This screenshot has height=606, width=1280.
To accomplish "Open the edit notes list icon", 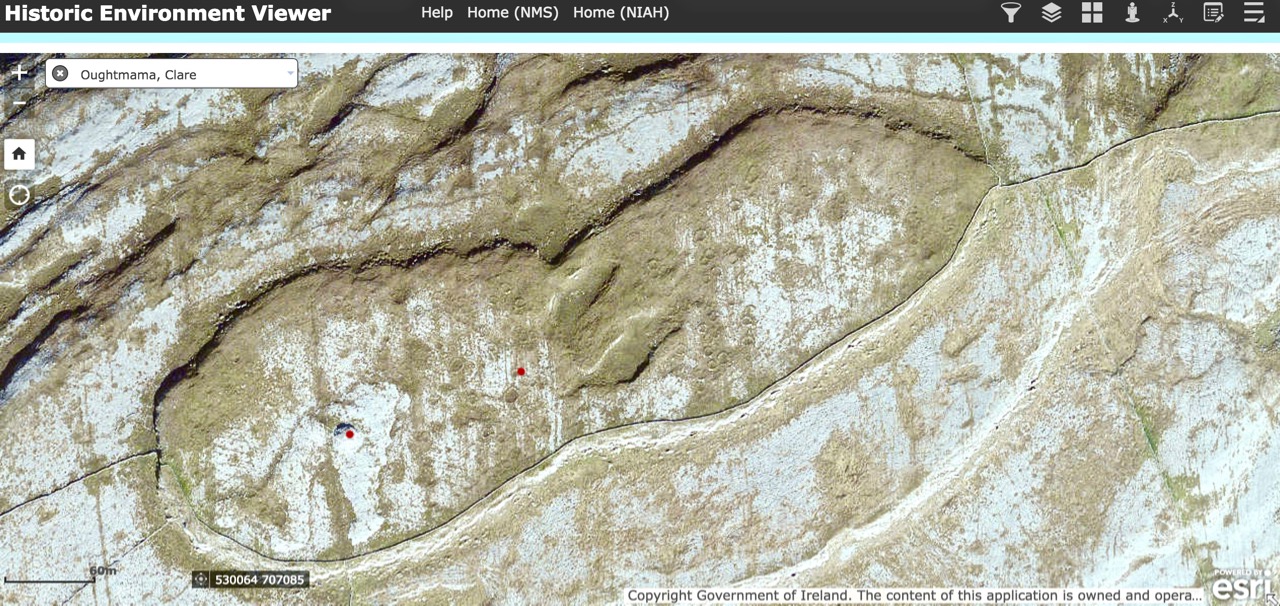I will (x=1213, y=13).
